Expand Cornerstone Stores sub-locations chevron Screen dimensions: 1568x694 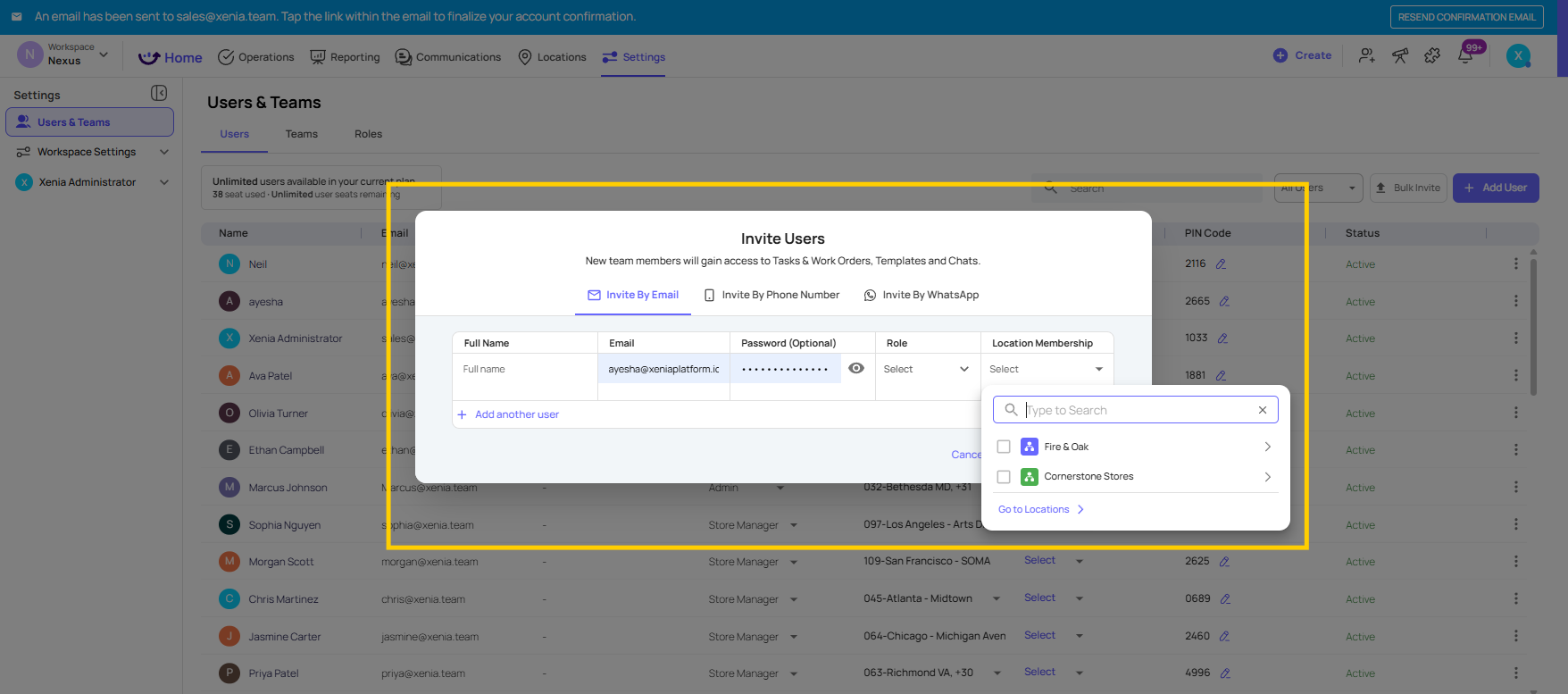point(1267,477)
